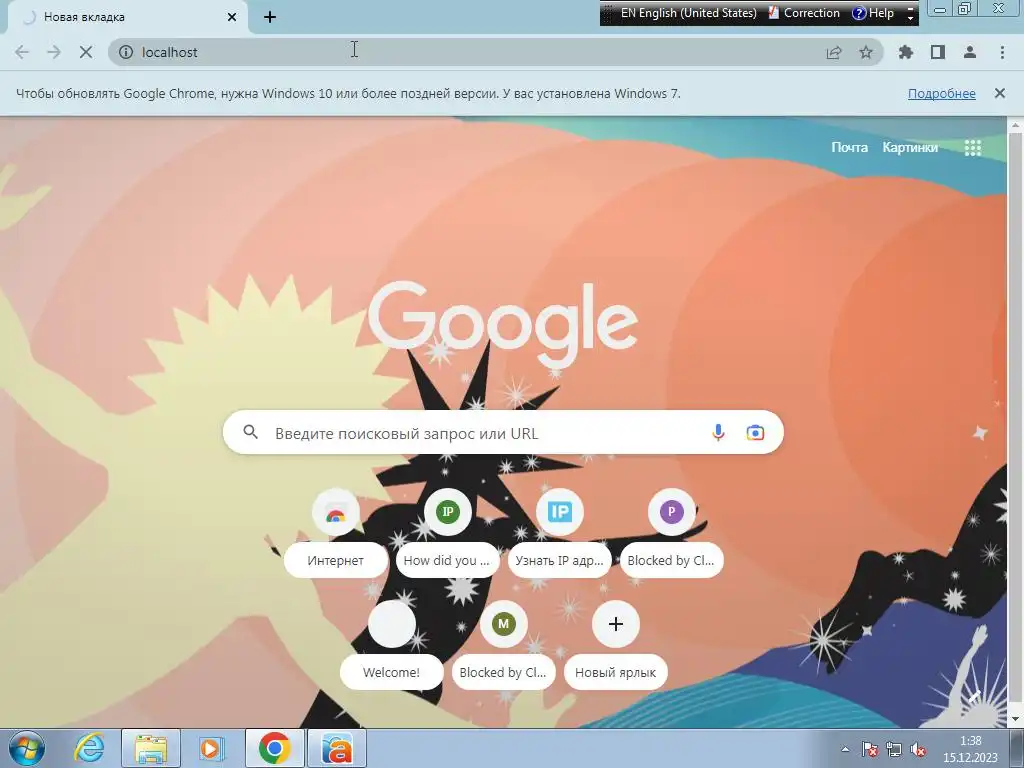The width and height of the screenshot is (1024, 768).
Task: Dismiss the Windows 7 update infobar
Action: click(x=999, y=93)
